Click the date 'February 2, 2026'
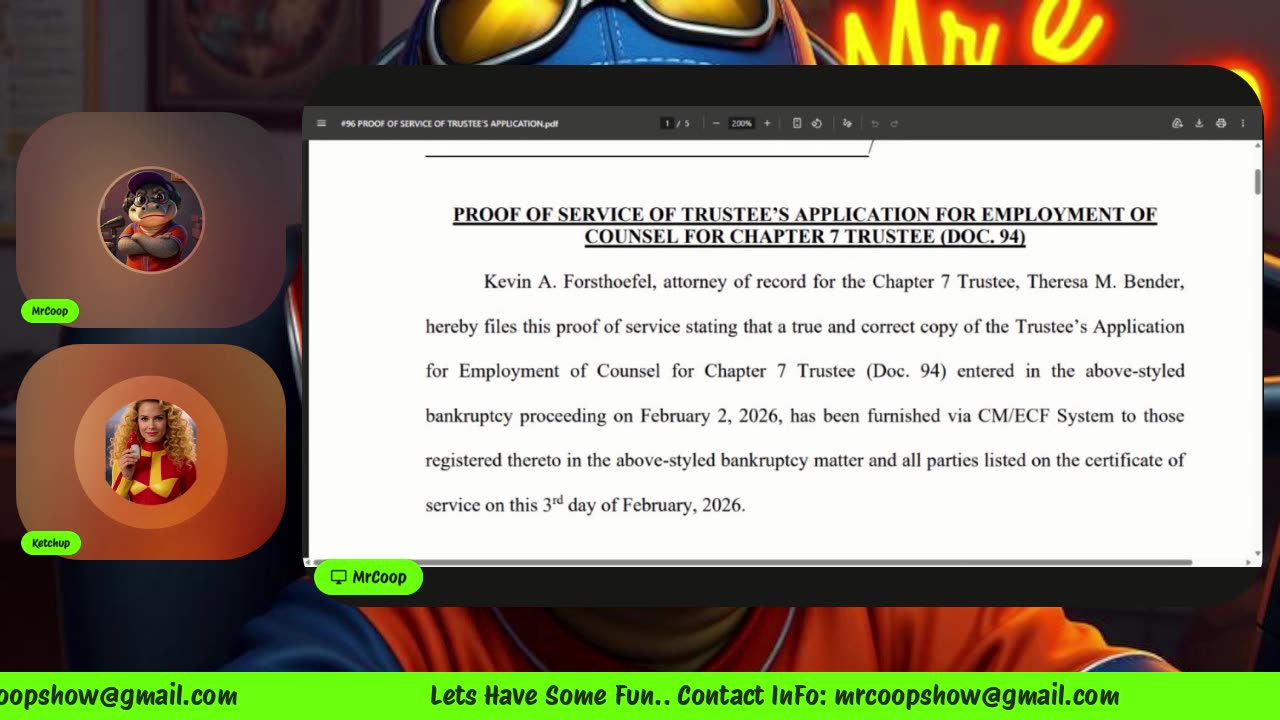This screenshot has width=1280, height=720. 709,416
